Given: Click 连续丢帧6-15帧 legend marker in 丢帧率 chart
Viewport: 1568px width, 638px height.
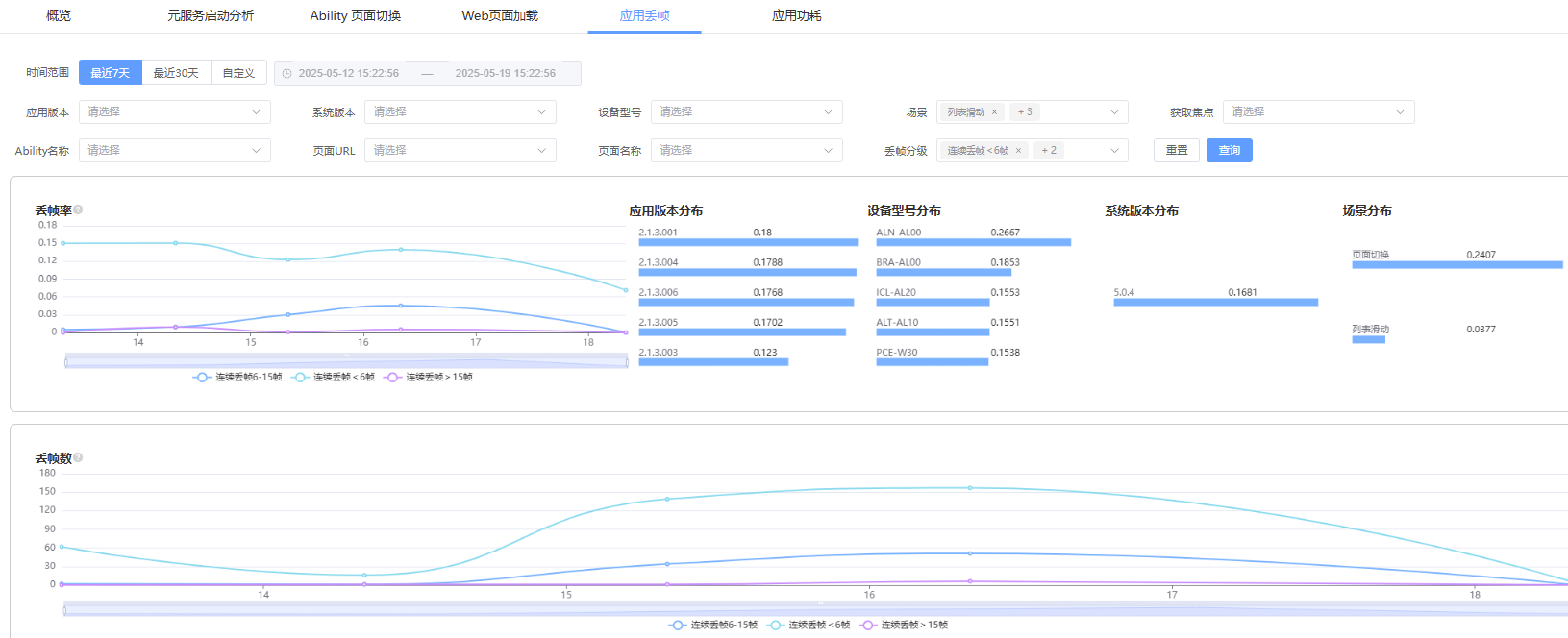Looking at the screenshot, I should coord(202,378).
